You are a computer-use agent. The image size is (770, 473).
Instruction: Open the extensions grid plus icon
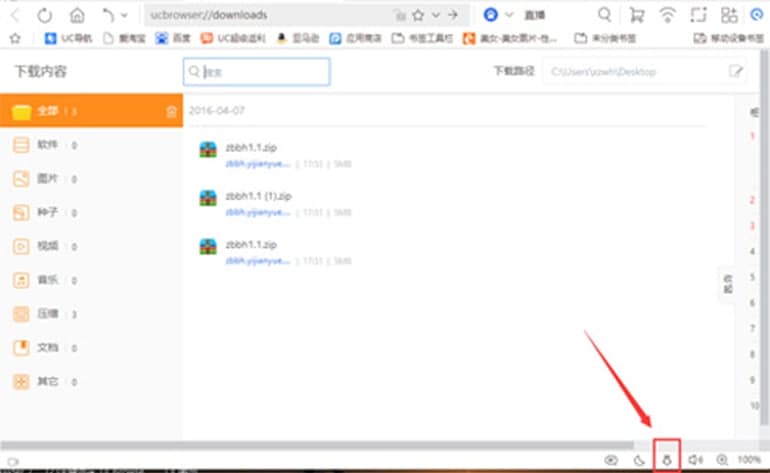coord(729,15)
